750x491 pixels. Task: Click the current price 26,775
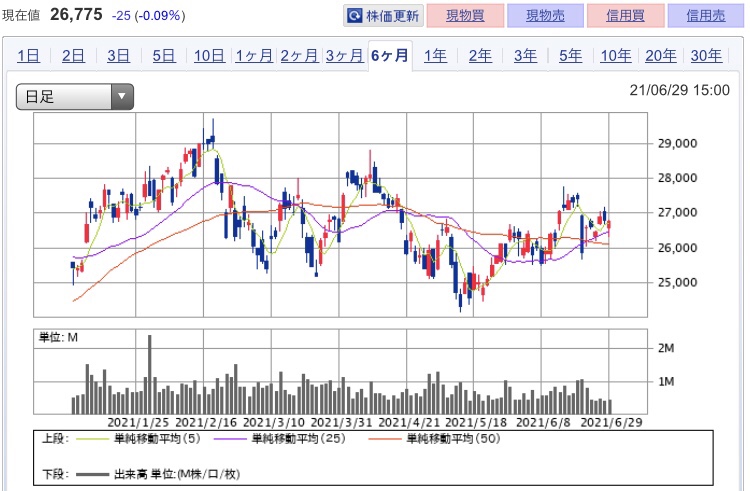76,14
